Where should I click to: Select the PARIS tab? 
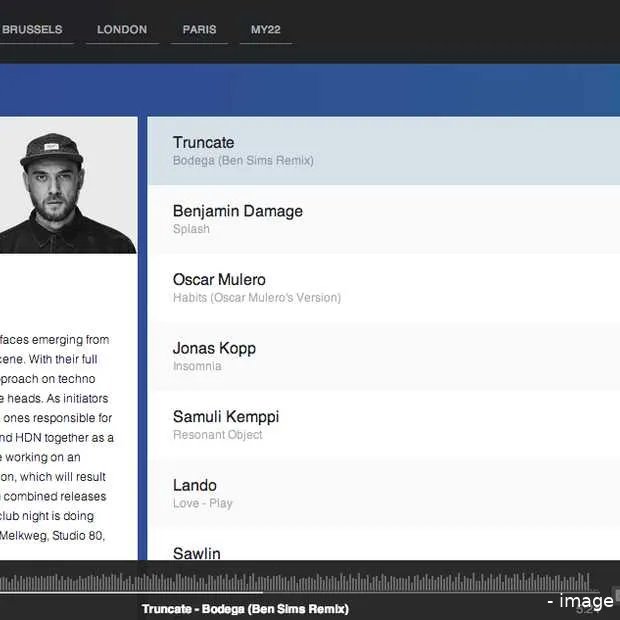click(x=199, y=30)
